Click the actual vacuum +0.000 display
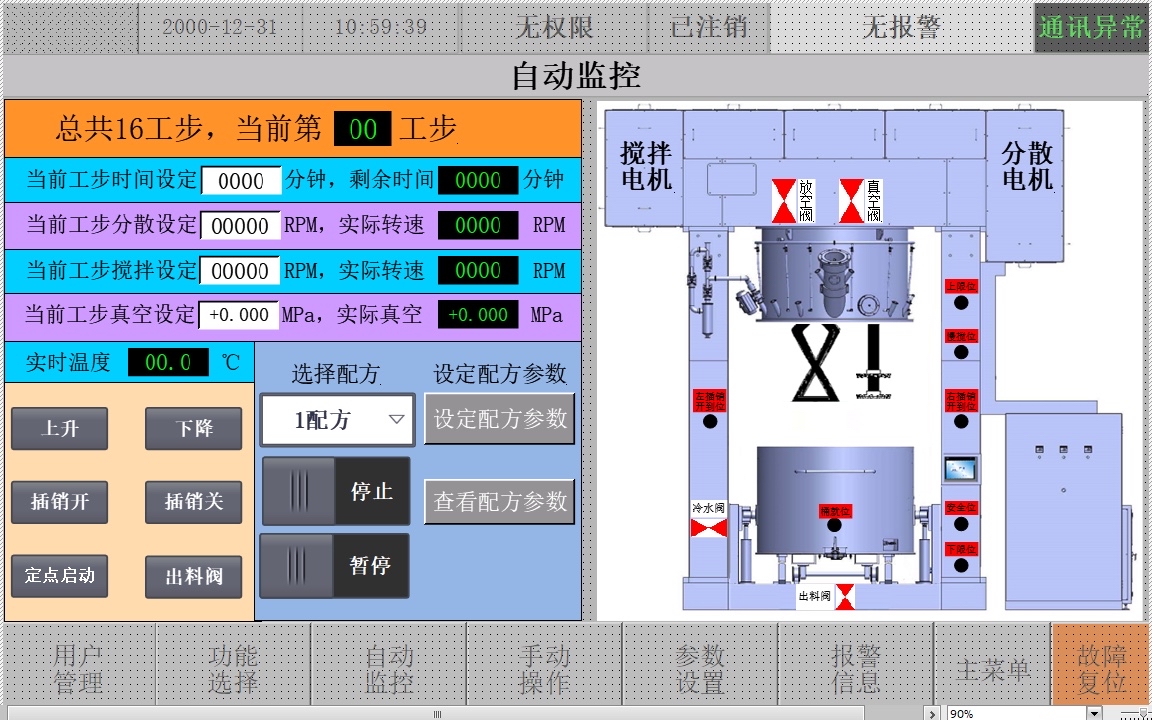1152x720 pixels. pos(478,315)
